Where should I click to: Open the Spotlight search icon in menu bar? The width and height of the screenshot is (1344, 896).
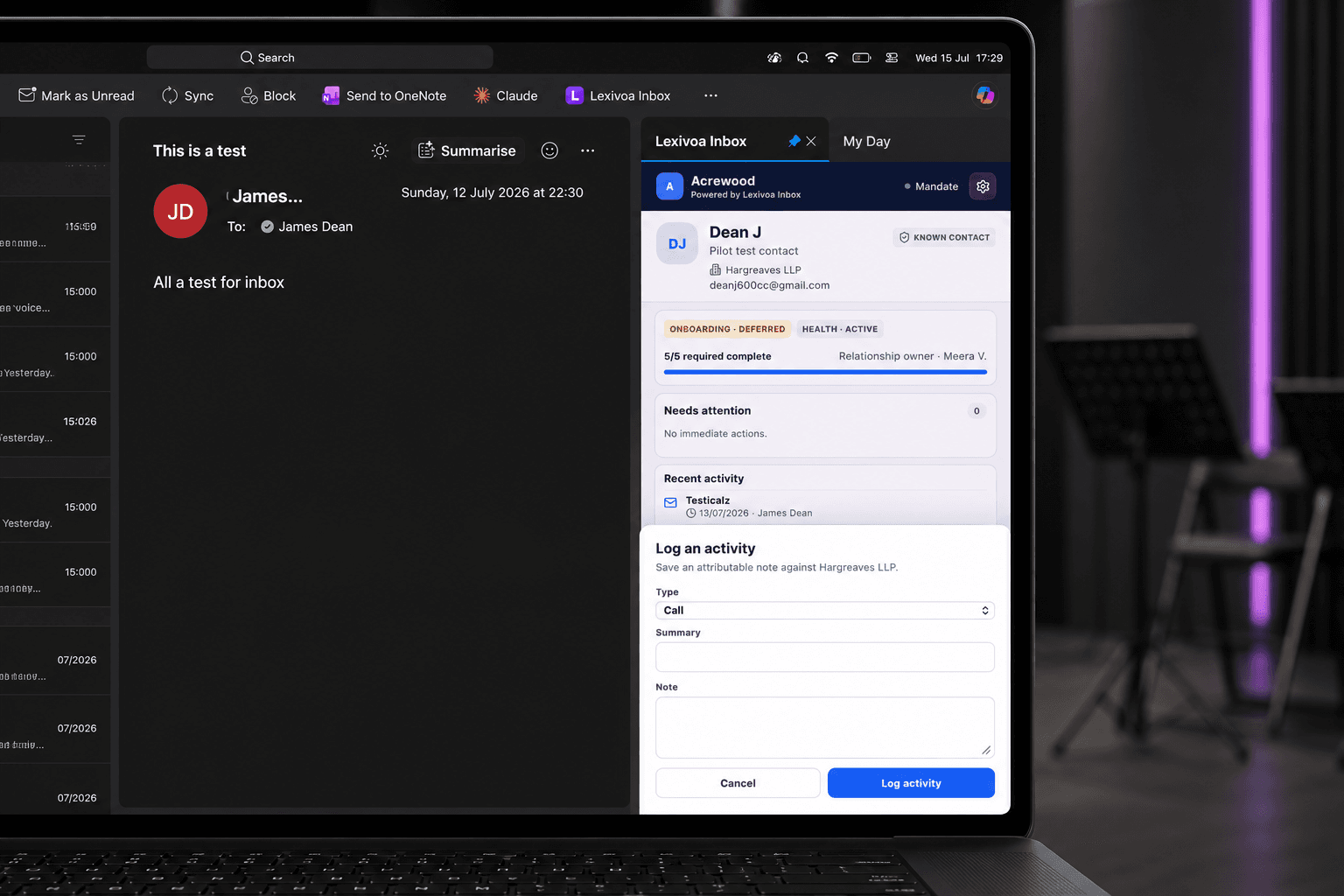click(802, 58)
